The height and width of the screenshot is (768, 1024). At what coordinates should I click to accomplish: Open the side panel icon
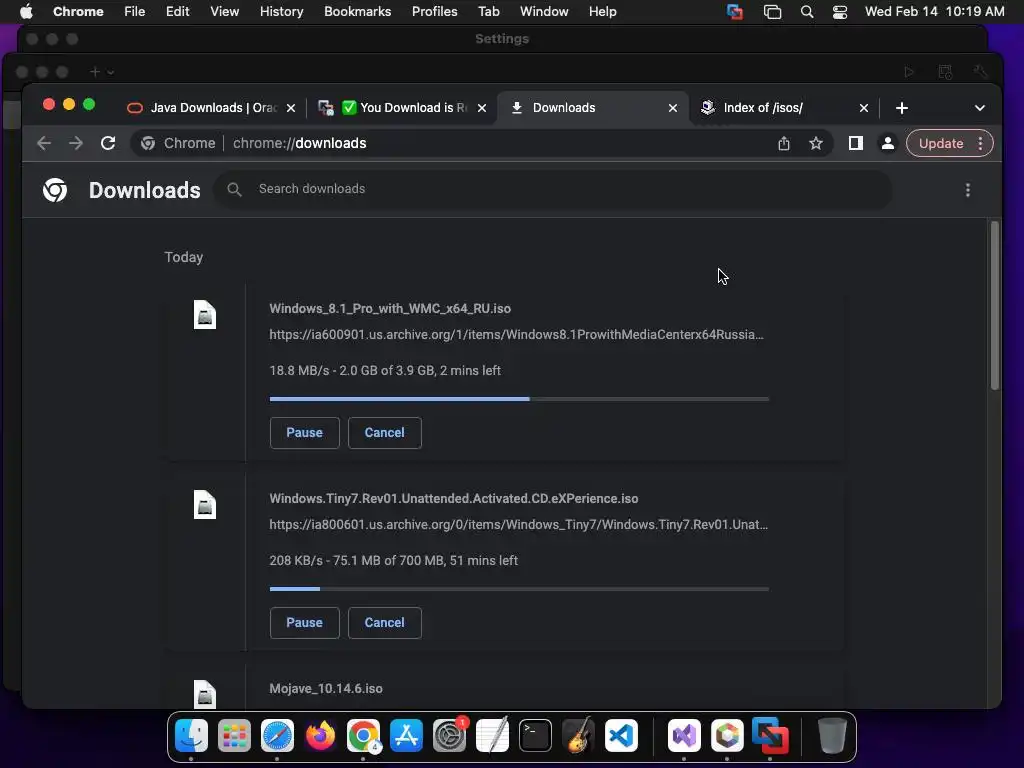(856, 143)
